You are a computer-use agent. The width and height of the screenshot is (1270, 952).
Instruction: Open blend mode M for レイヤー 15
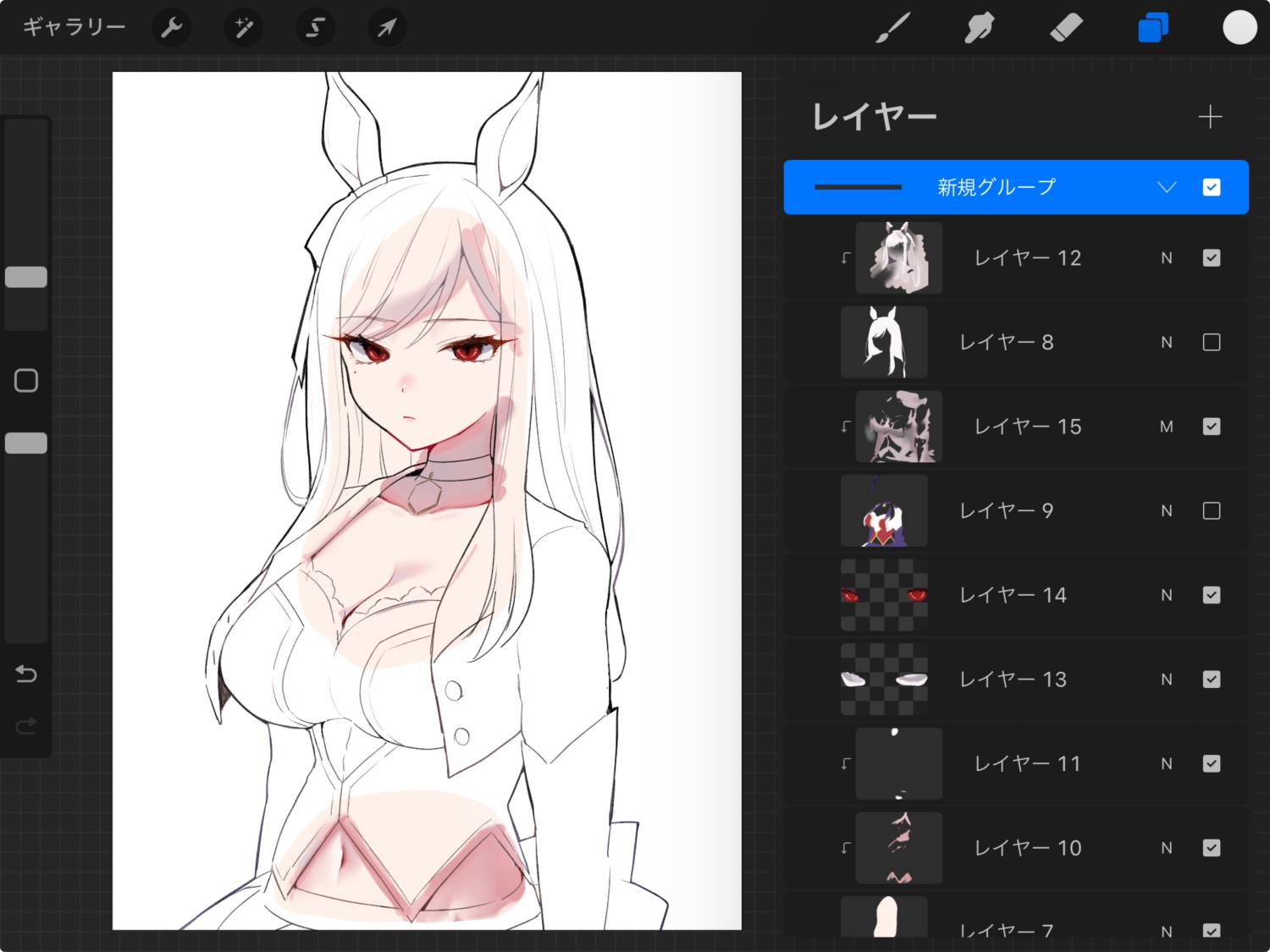pos(1167,426)
